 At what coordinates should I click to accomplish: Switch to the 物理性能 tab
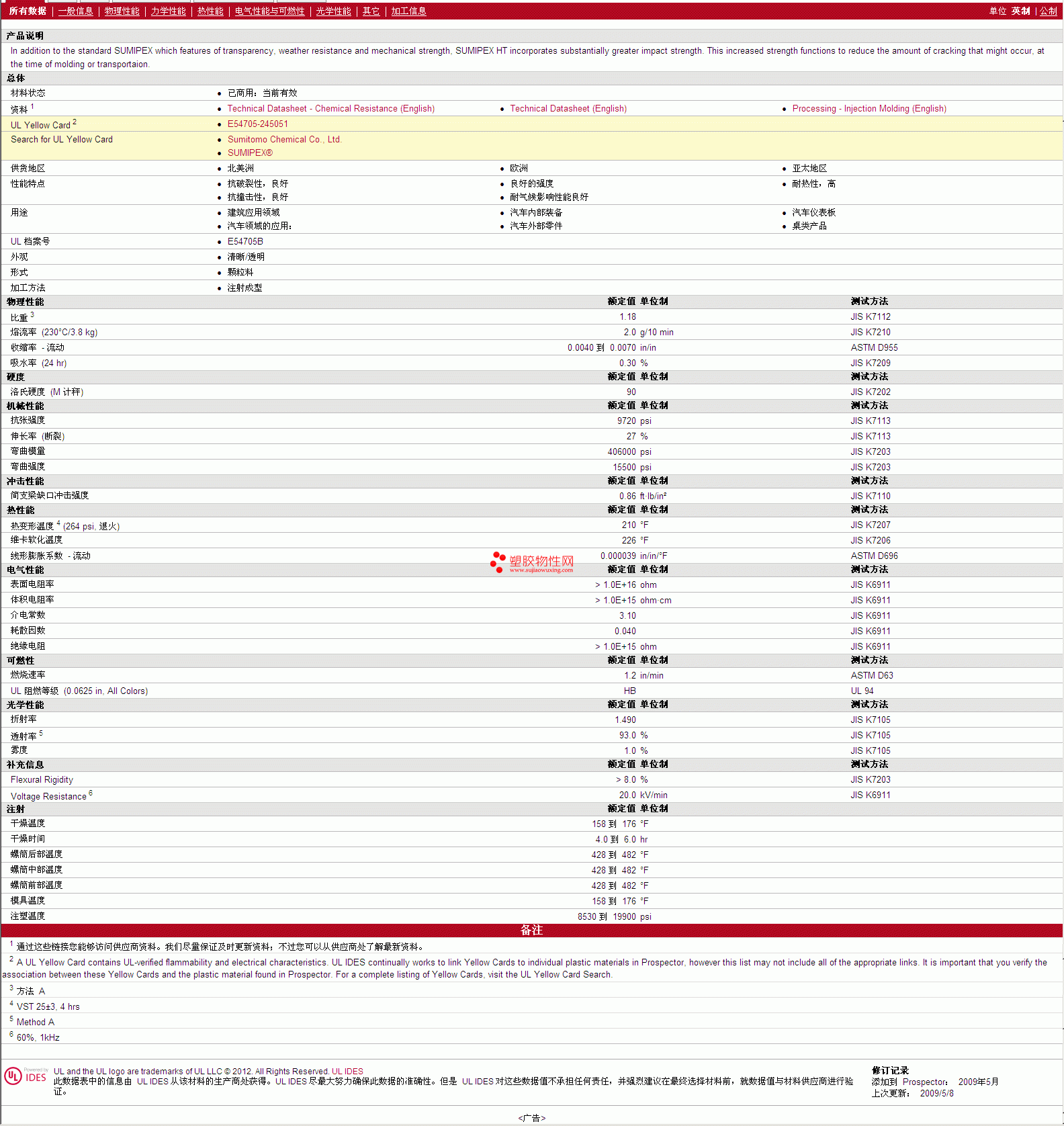(x=122, y=11)
